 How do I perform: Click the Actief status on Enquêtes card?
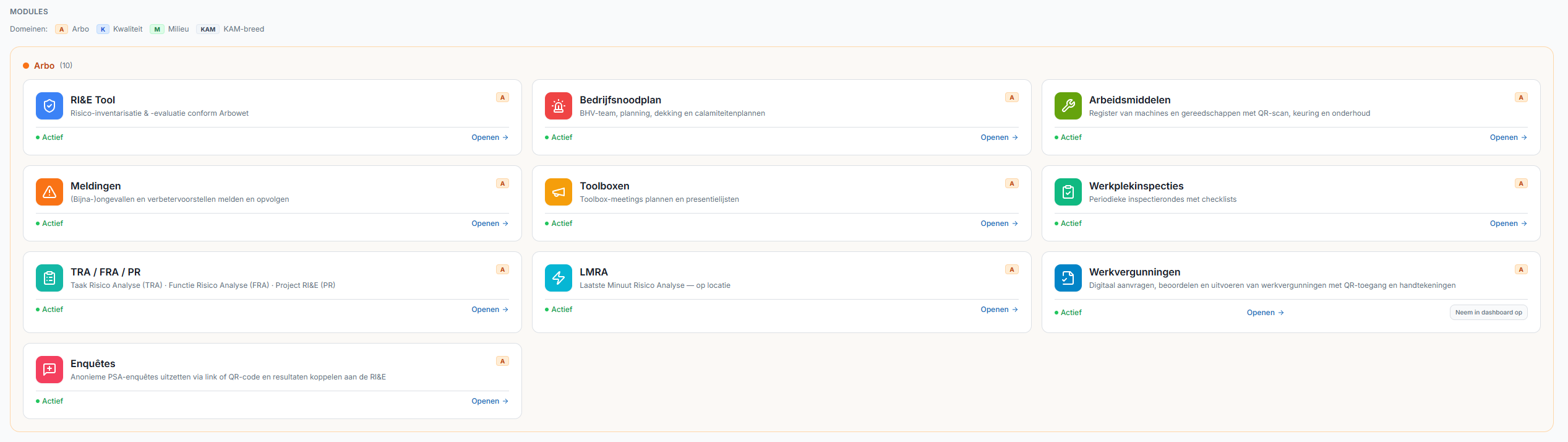[x=49, y=401]
